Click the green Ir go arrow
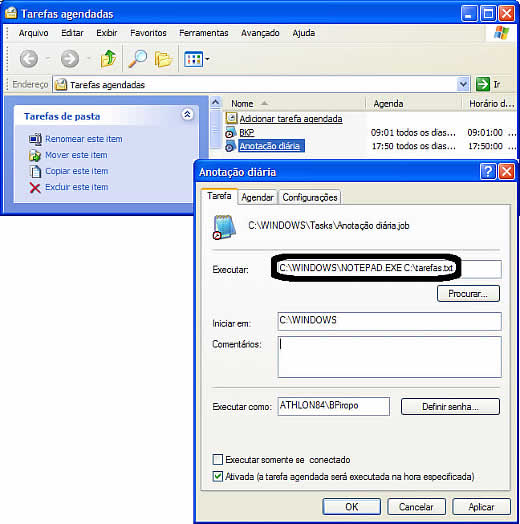 point(483,84)
